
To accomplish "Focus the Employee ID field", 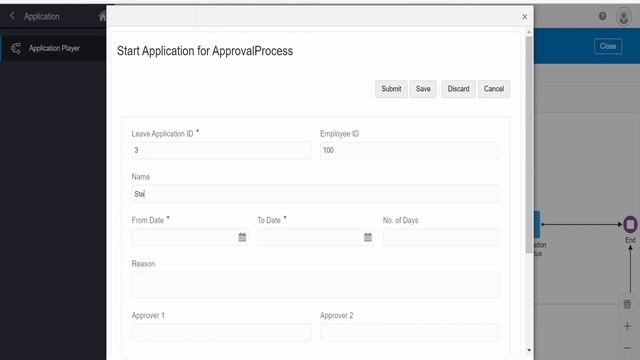I will click(410, 150).
